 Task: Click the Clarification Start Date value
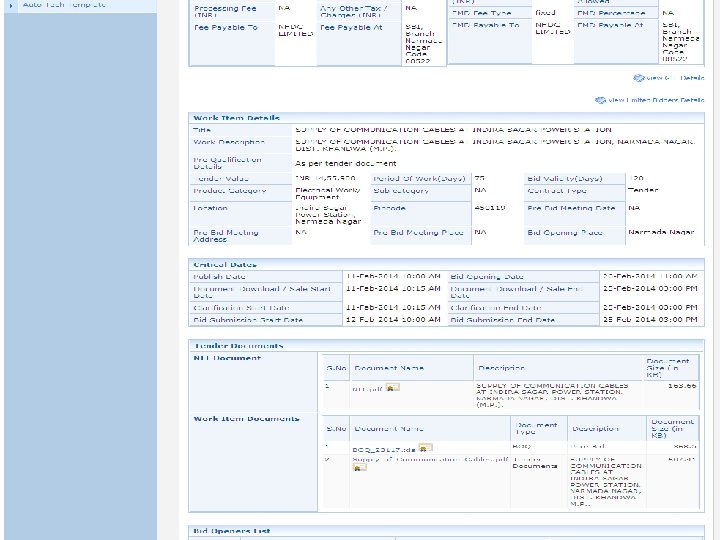(393, 307)
